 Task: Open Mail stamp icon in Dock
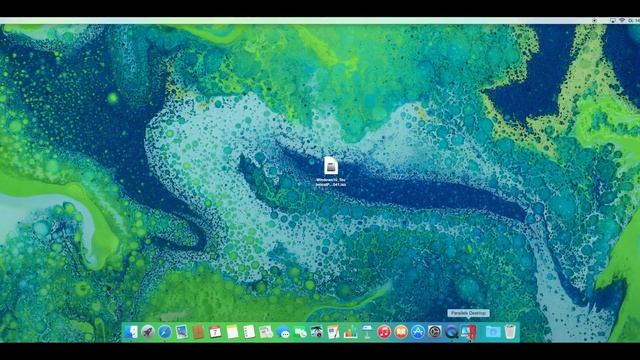(x=182, y=332)
